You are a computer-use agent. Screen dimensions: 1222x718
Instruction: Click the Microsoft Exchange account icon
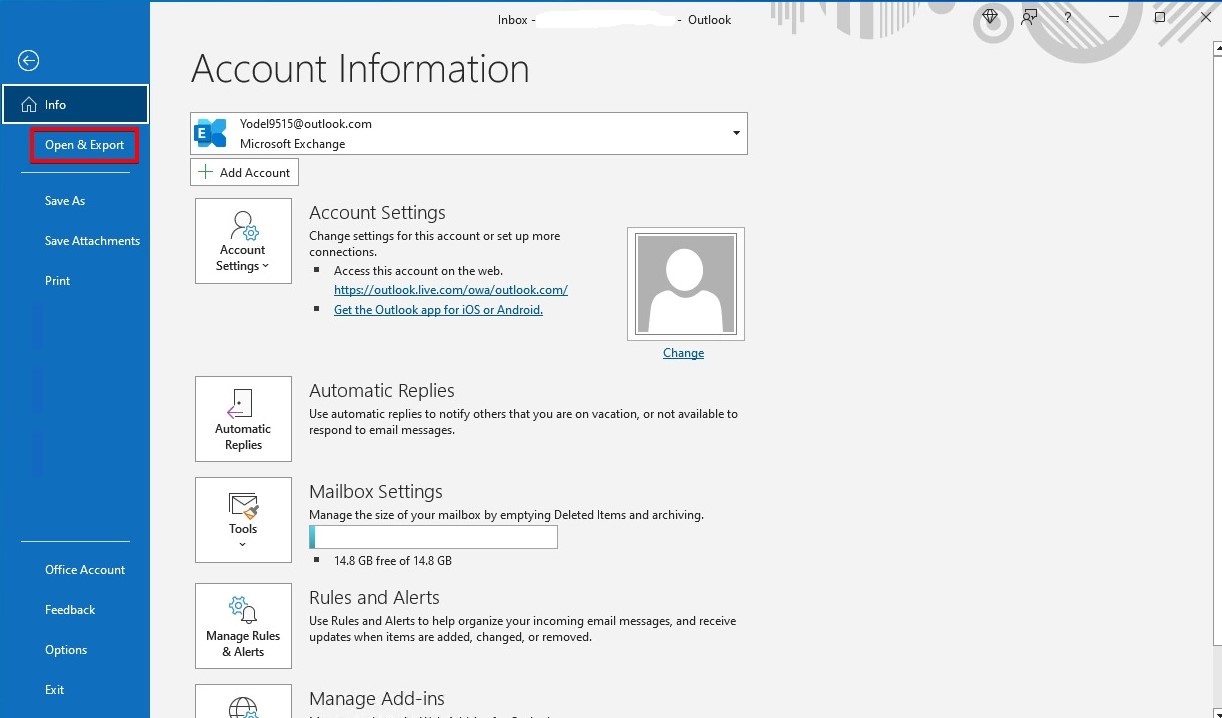211,133
